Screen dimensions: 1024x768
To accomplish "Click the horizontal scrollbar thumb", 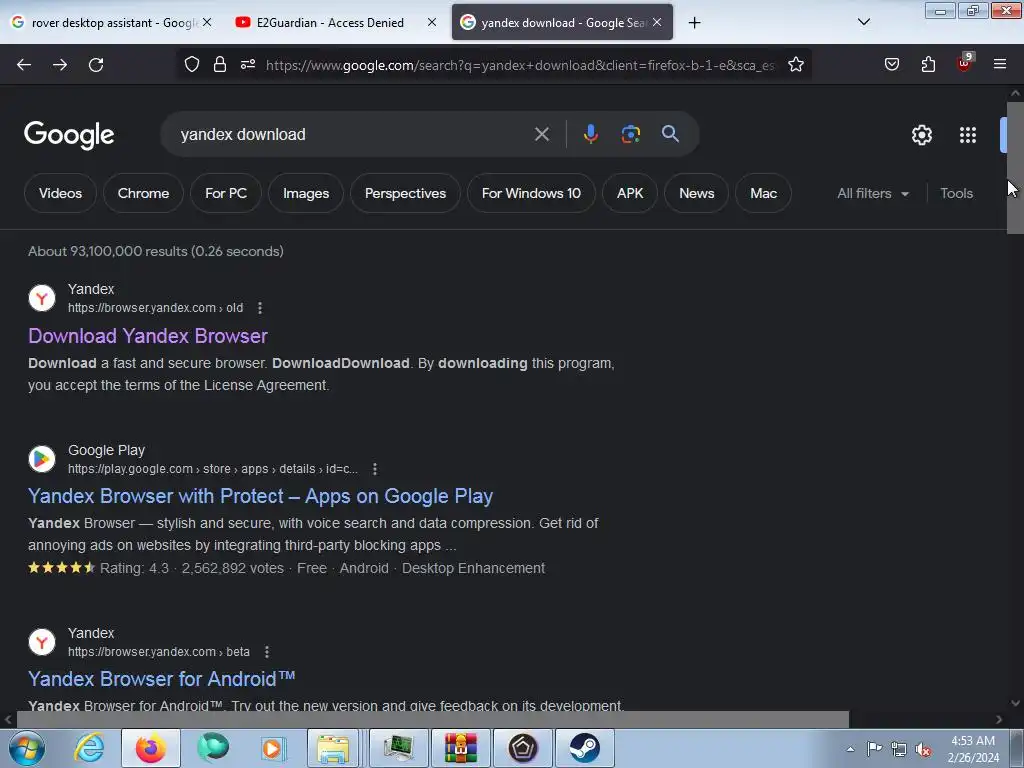I will [x=432, y=720].
